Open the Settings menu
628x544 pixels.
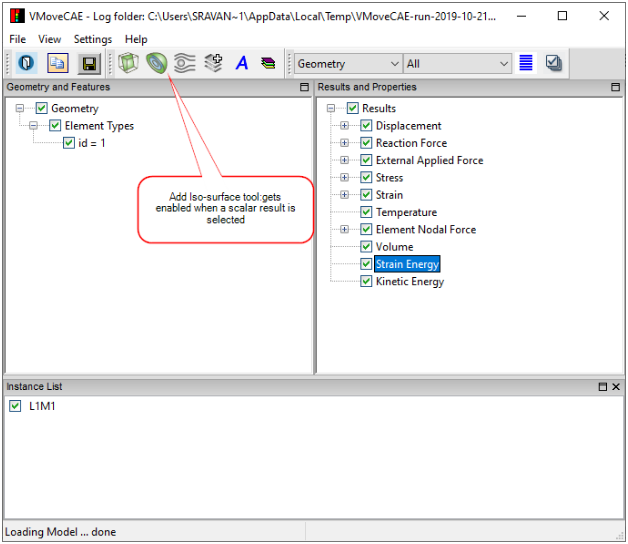tap(93, 39)
